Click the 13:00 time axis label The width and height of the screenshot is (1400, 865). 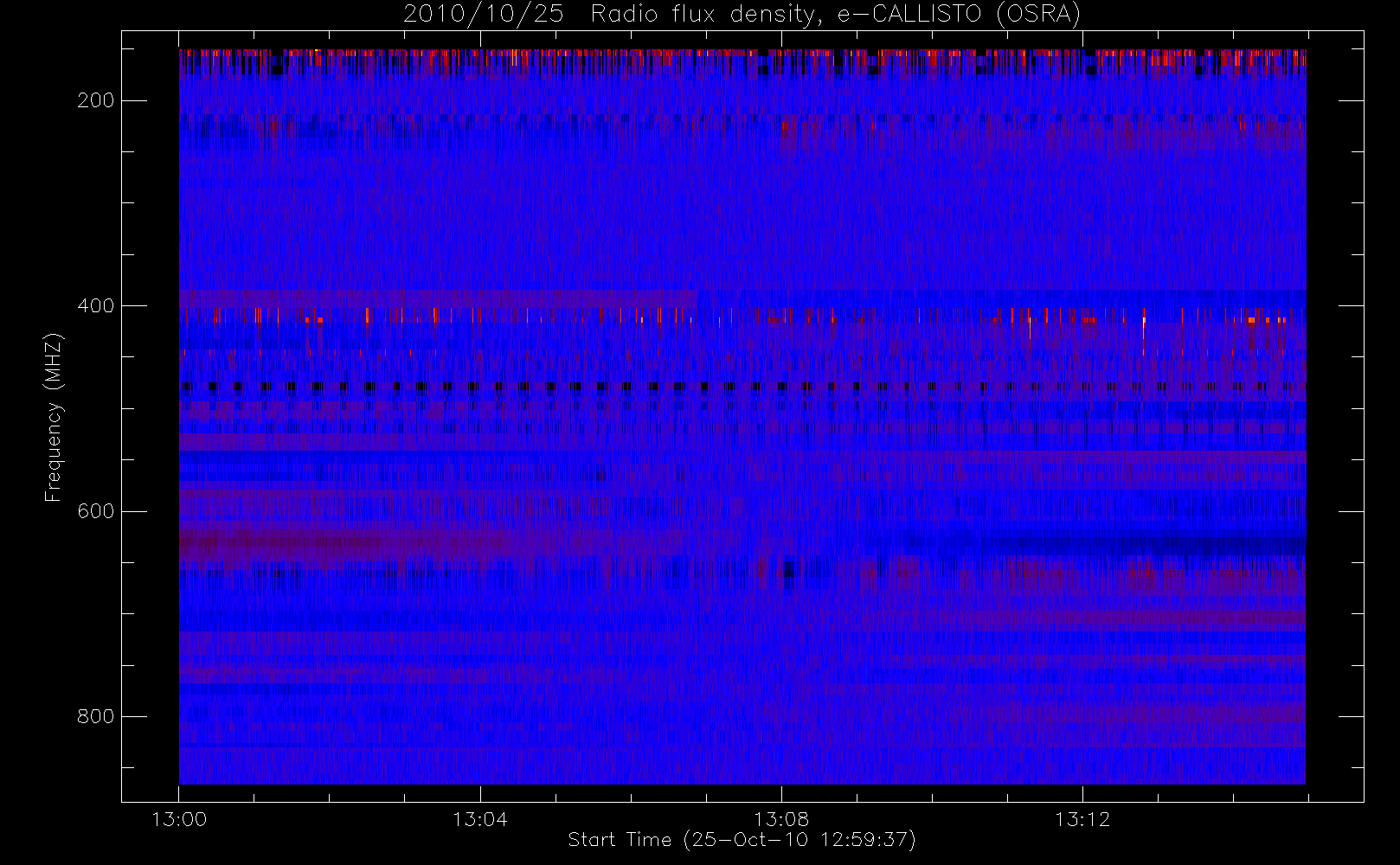pos(179,819)
